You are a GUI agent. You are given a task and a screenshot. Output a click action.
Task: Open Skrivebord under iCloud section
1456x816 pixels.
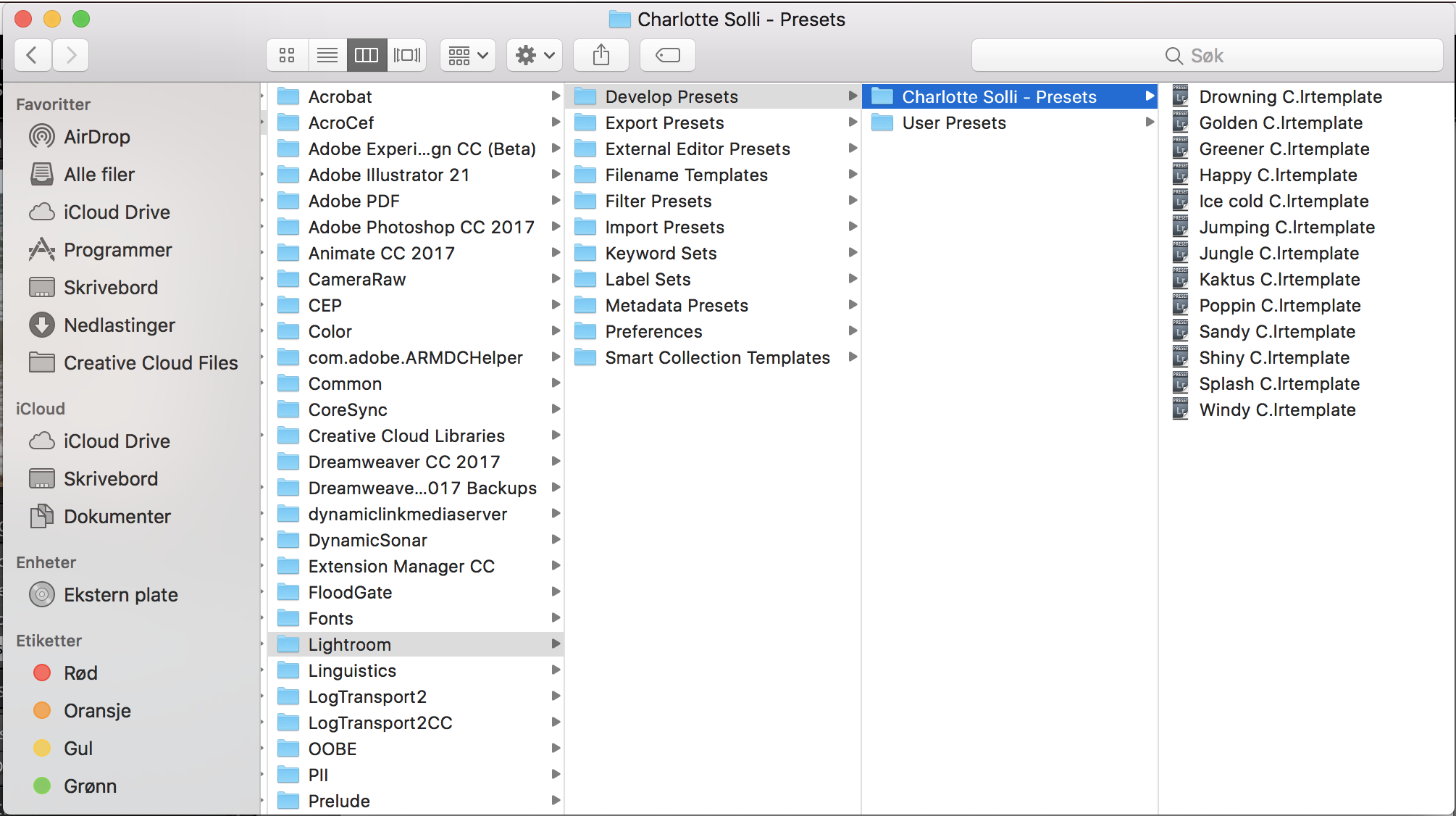[x=111, y=478]
